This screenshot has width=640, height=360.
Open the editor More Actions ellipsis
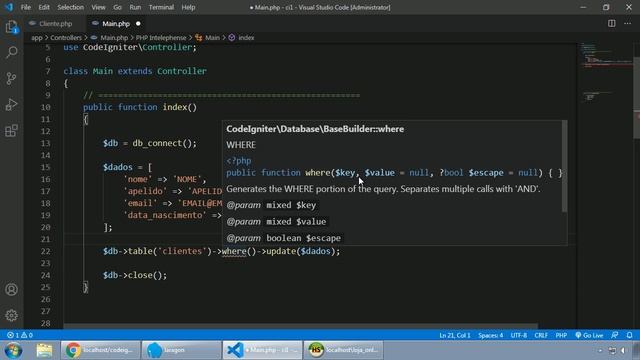[627, 23]
